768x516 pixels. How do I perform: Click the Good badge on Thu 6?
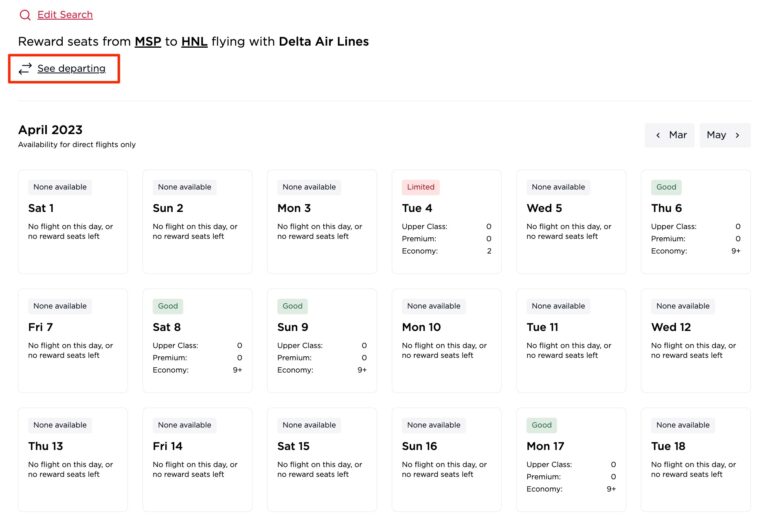click(666, 187)
